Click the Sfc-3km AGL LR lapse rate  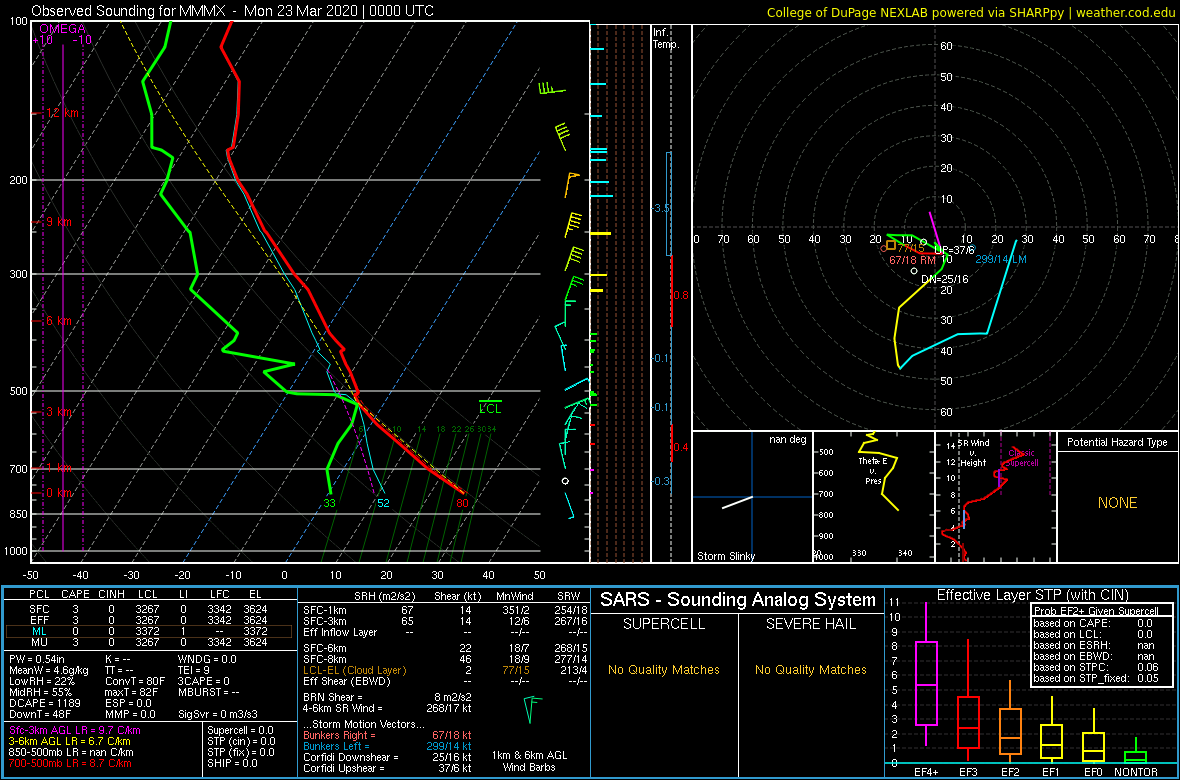click(75, 730)
